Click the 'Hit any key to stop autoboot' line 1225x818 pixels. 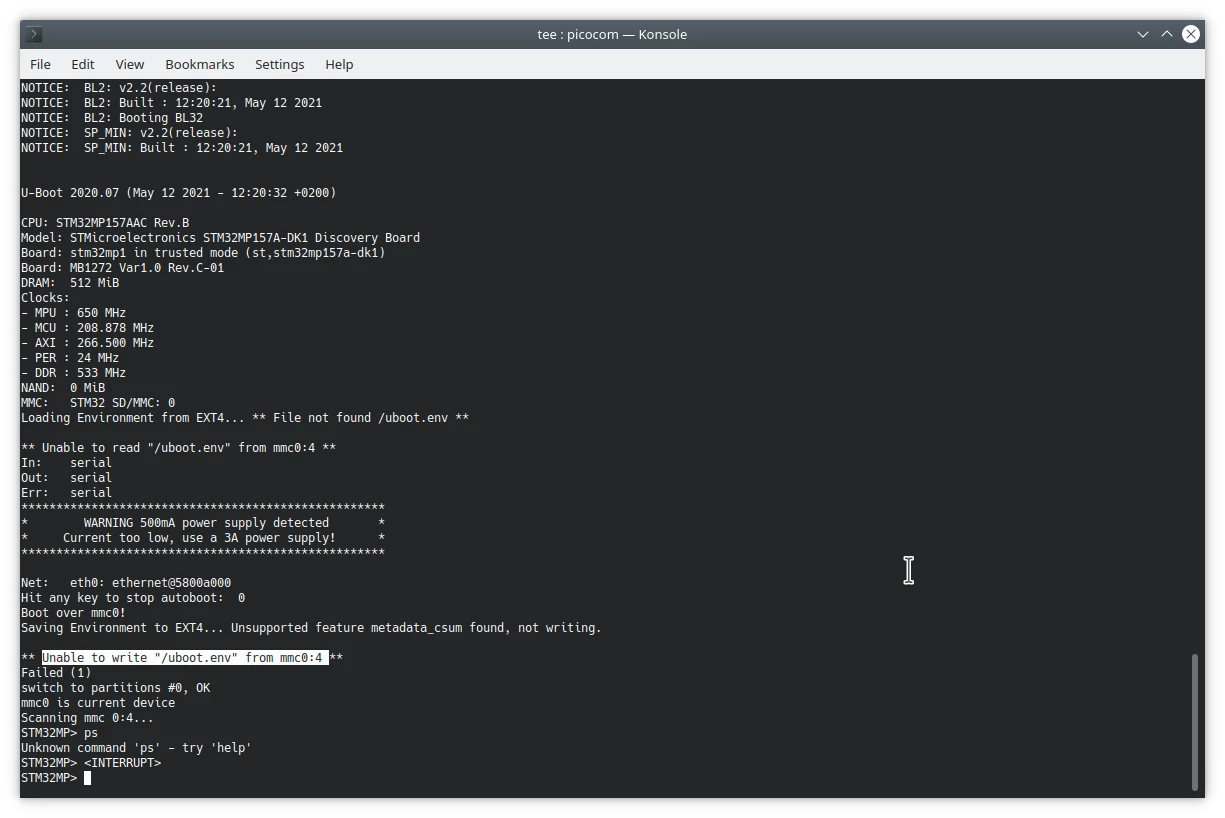click(x=133, y=598)
